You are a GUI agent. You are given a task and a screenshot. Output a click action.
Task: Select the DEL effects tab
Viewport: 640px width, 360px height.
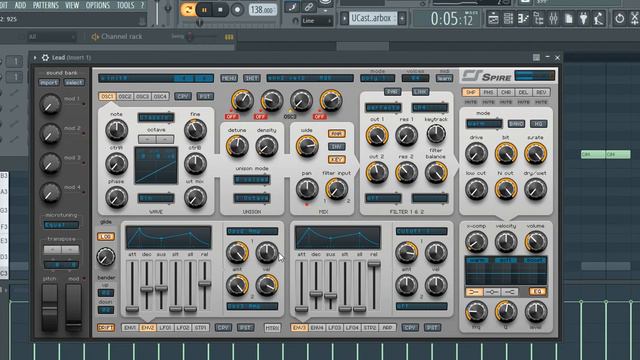pyautogui.click(x=523, y=92)
